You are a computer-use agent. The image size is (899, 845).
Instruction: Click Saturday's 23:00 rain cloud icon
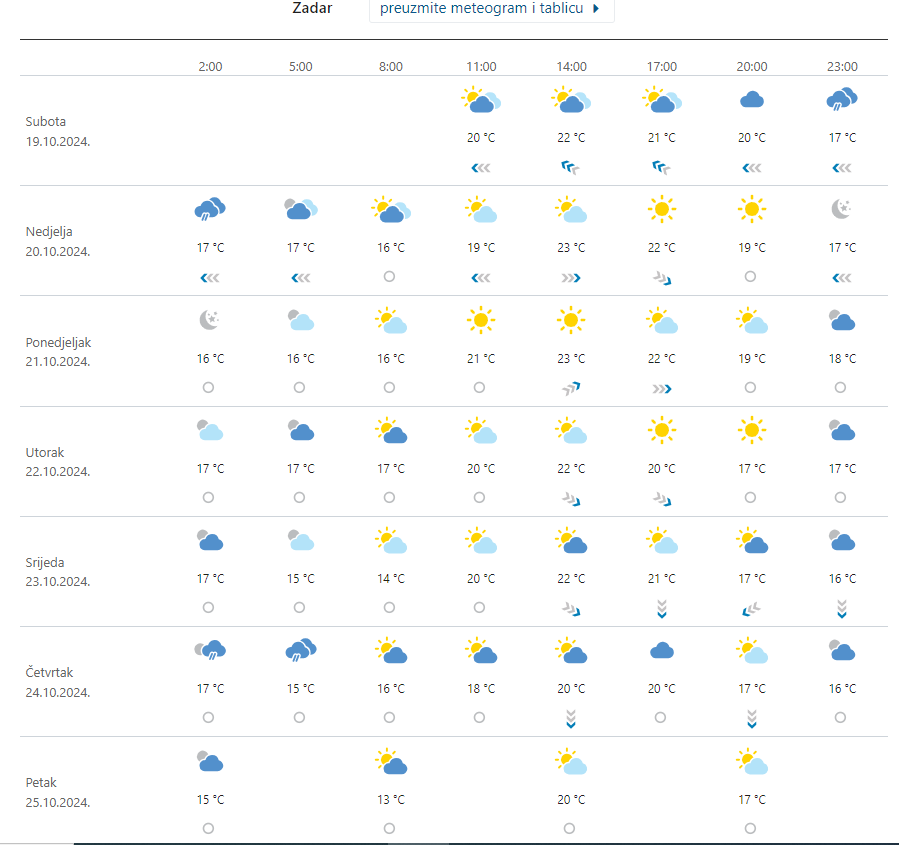point(842,99)
